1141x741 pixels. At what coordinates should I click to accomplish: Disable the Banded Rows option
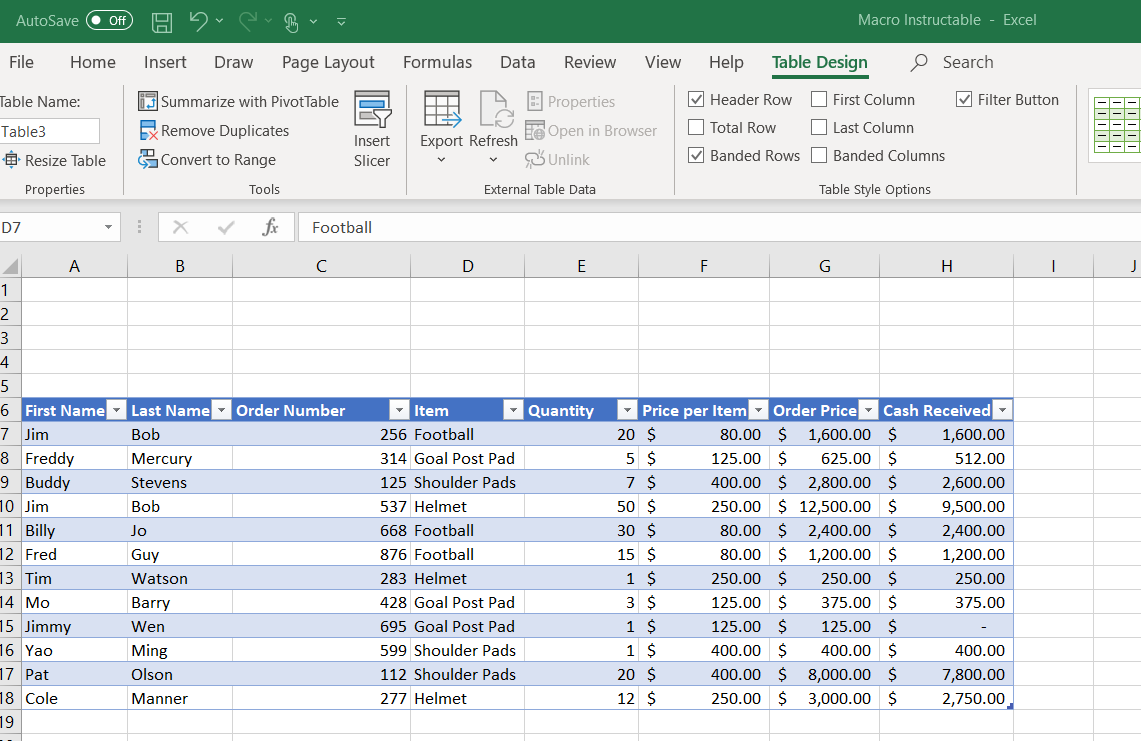(x=697, y=155)
